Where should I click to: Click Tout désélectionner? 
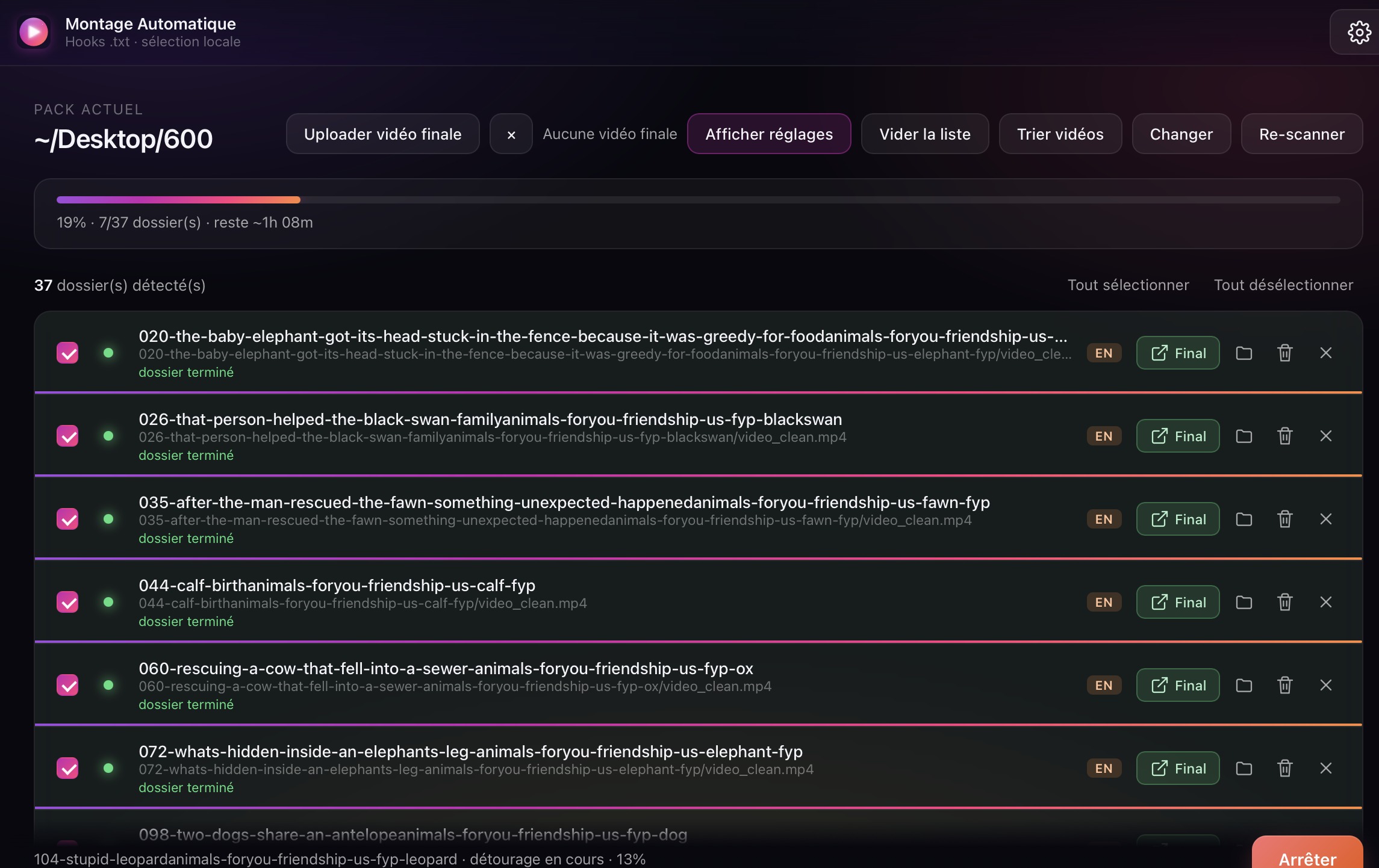(1284, 285)
